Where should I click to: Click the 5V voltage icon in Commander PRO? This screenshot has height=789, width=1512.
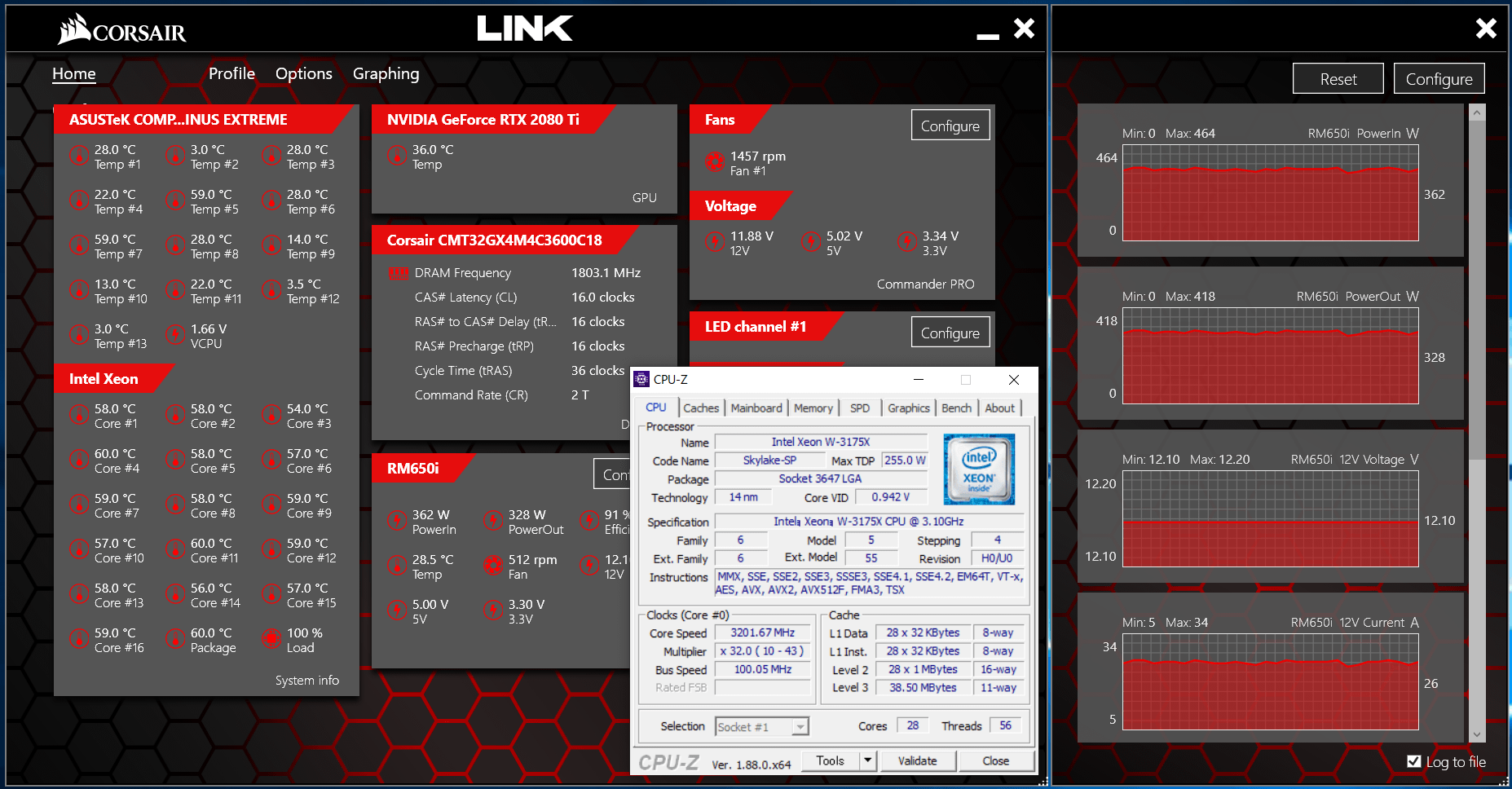tap(811, 241)
